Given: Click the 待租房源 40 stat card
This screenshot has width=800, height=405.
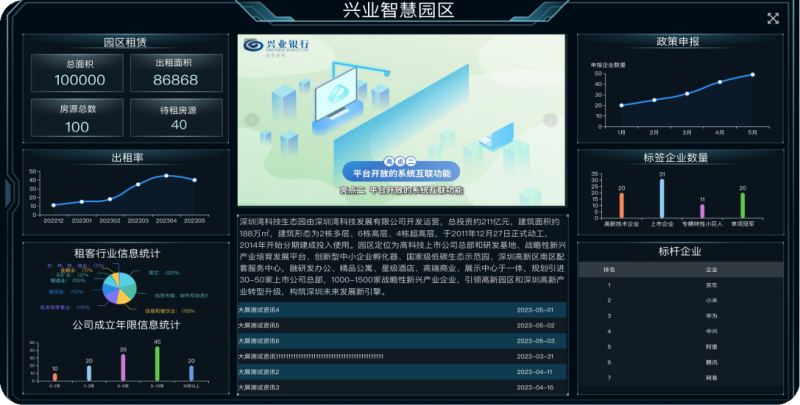Looking at the screenshot, I should click(178, 117).
